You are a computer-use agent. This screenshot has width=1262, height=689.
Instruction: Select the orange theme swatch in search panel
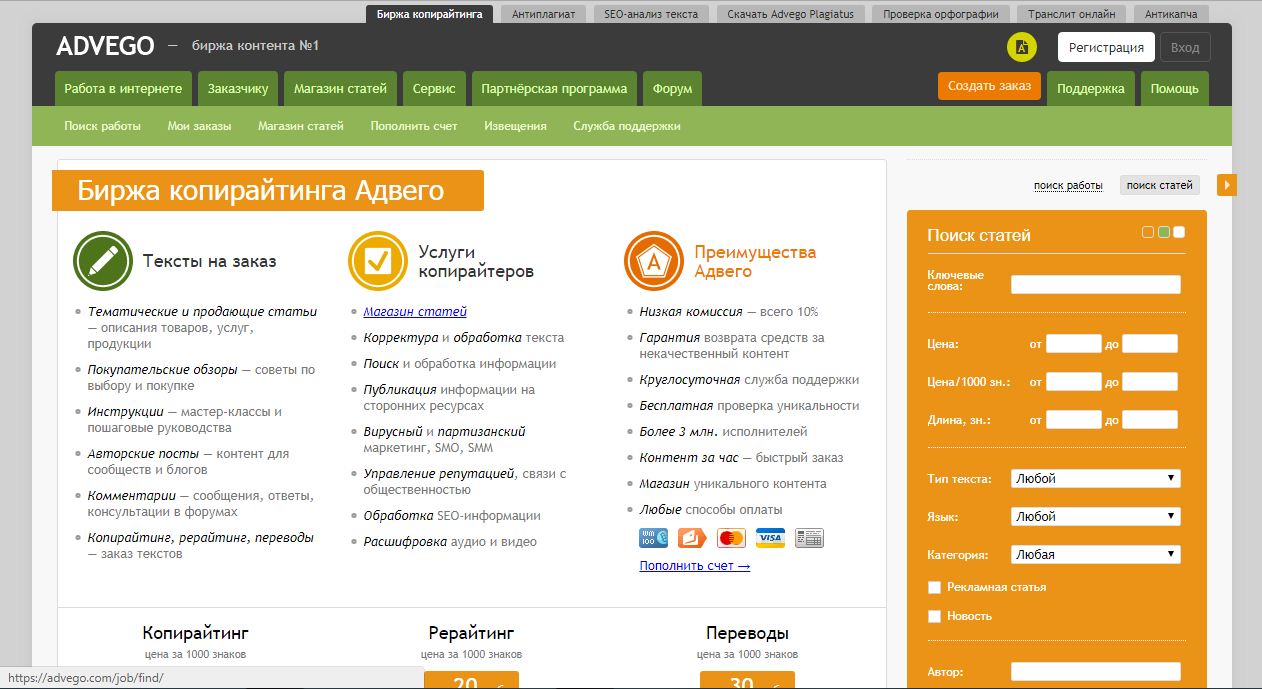1148,232
